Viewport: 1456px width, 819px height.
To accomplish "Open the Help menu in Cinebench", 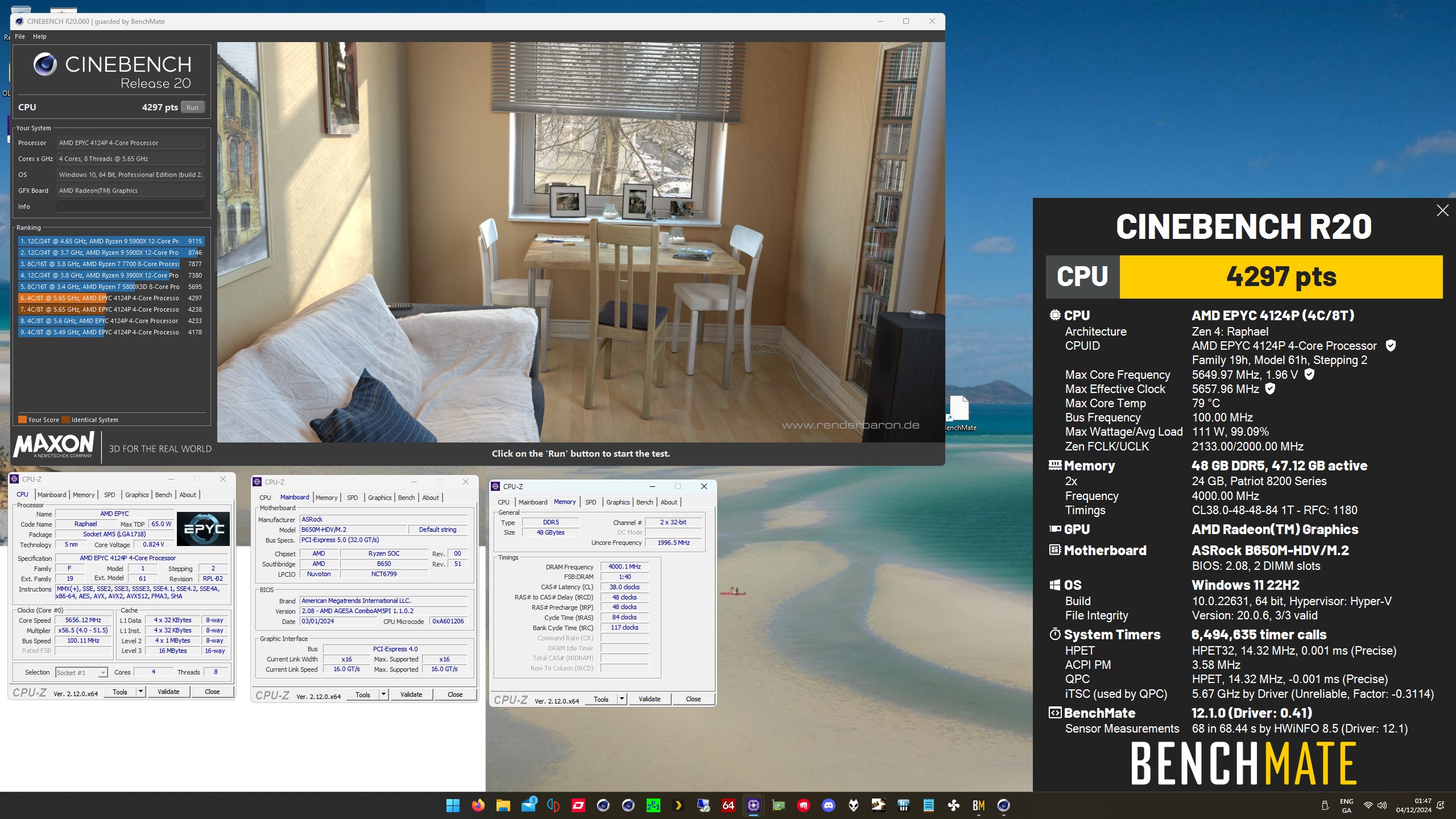I will pos(40,36).
